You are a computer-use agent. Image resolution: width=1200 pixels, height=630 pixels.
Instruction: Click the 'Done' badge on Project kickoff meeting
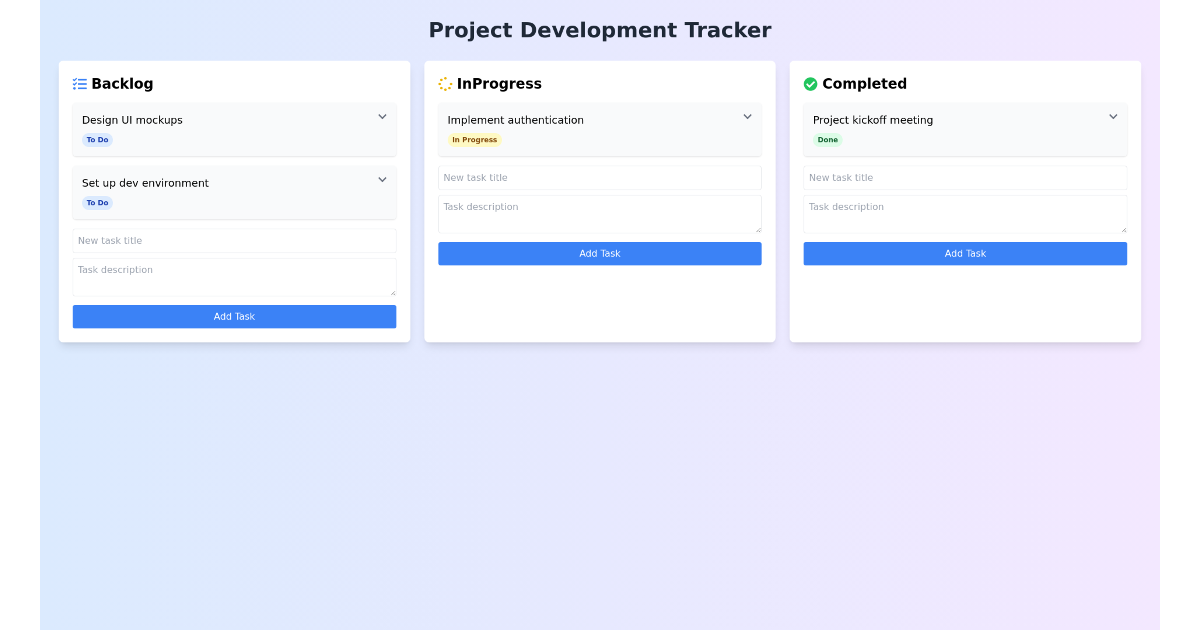point(827,140)
